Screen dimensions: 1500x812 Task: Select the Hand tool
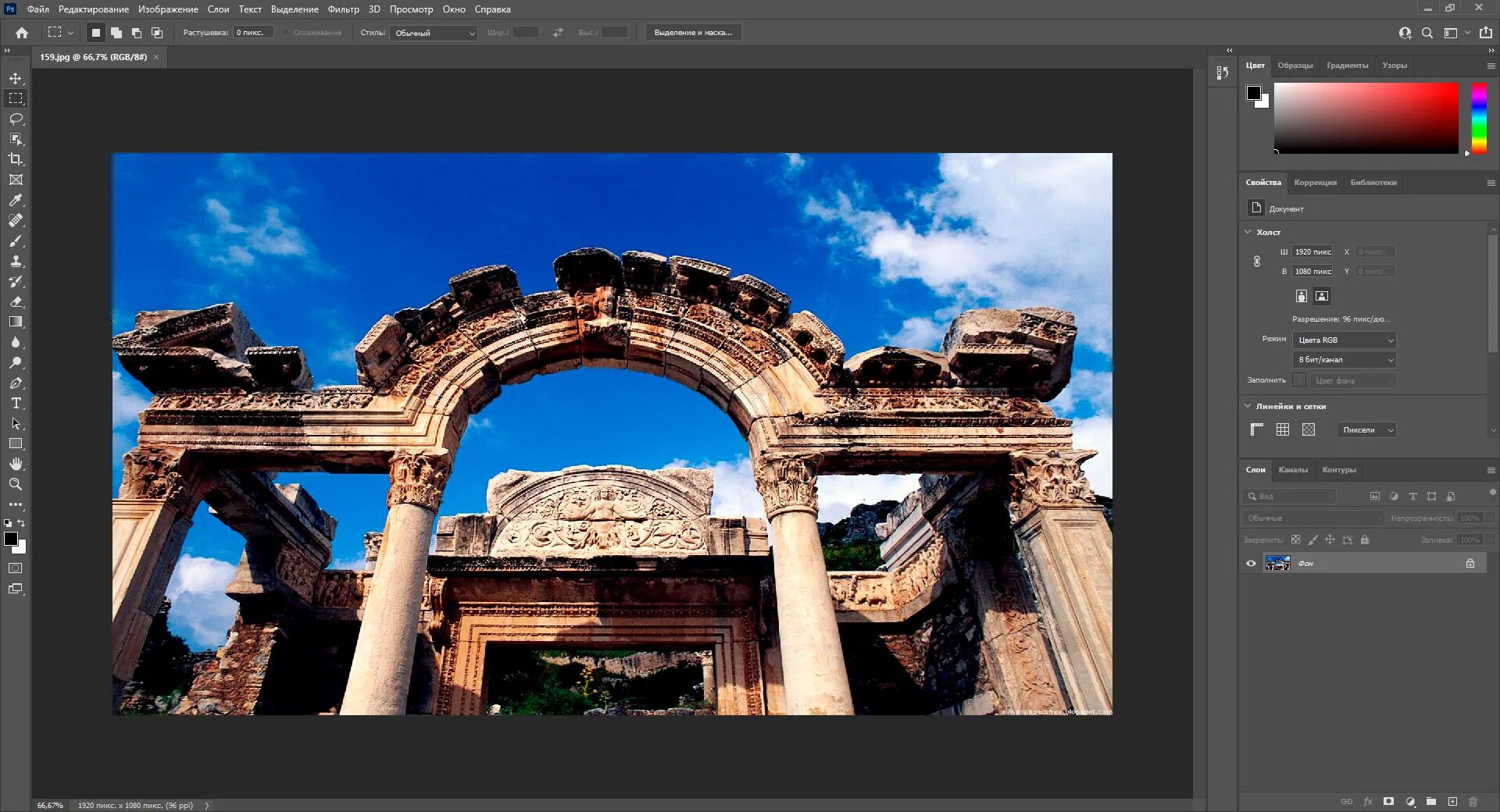(x=16, y=464)
